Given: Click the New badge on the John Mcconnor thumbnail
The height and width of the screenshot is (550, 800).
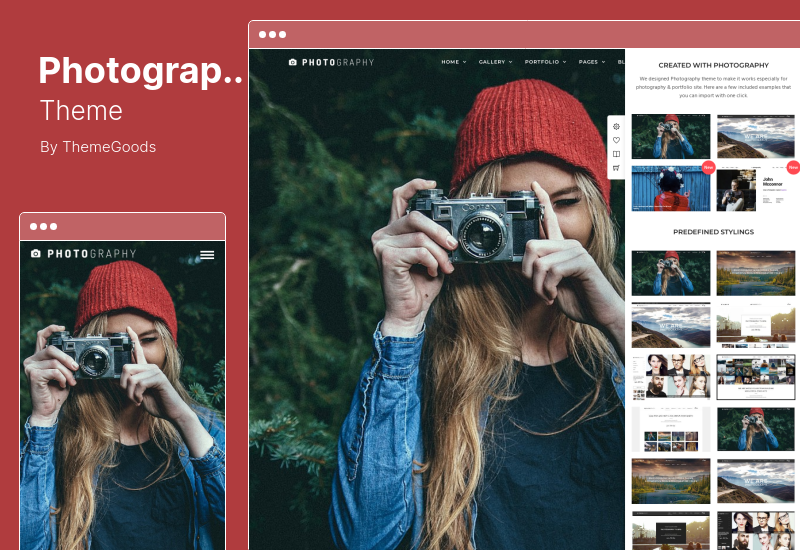Looking at the screenshot, I should [x=793, y=167].
